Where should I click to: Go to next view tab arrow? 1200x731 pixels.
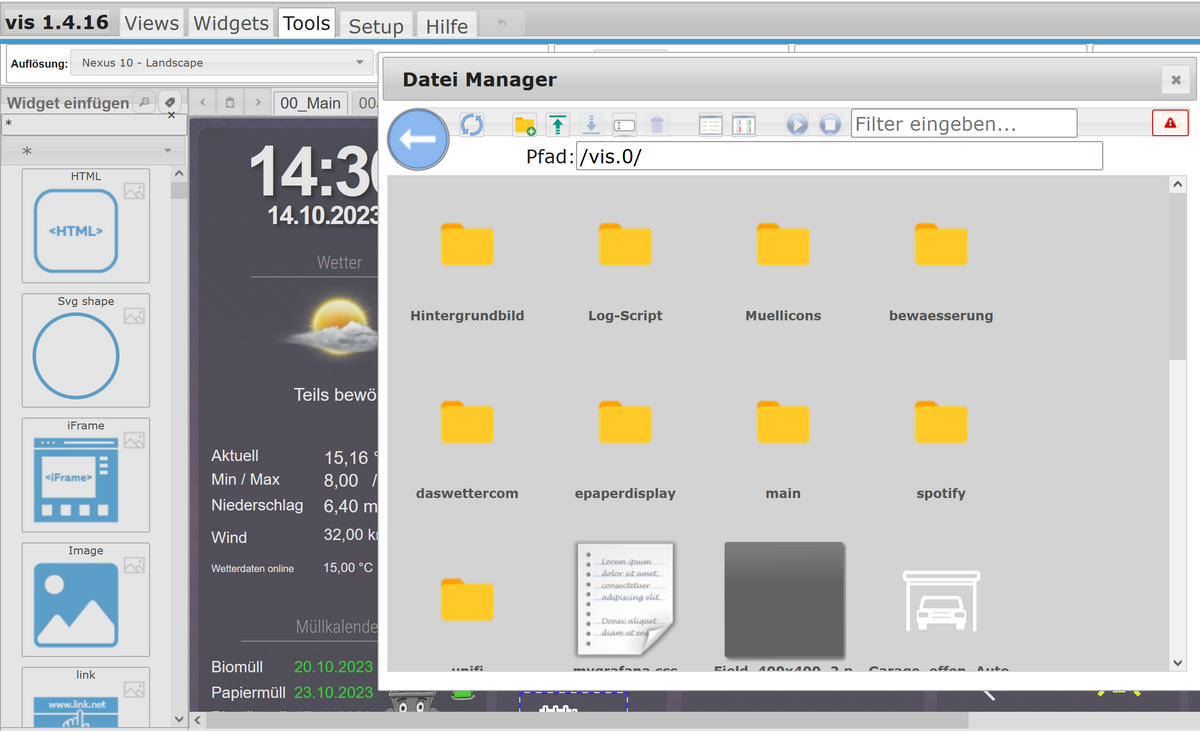258,102
